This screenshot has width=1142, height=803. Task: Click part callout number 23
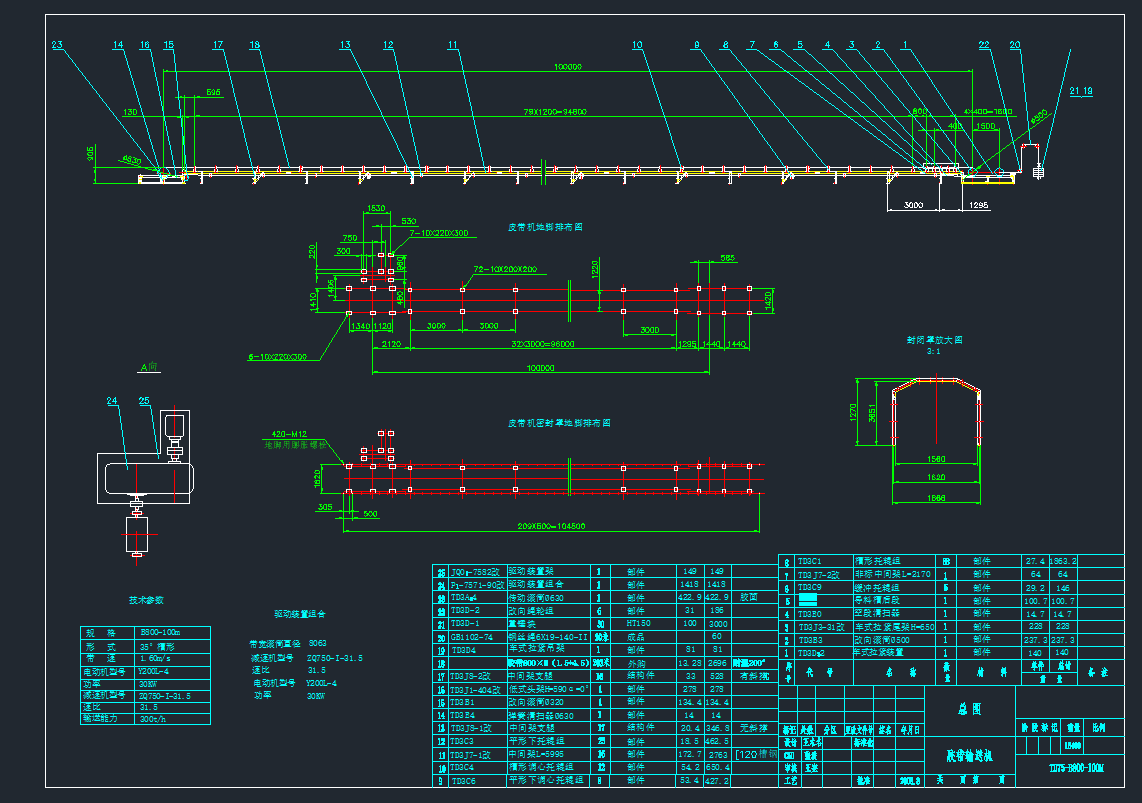(56, 45)
